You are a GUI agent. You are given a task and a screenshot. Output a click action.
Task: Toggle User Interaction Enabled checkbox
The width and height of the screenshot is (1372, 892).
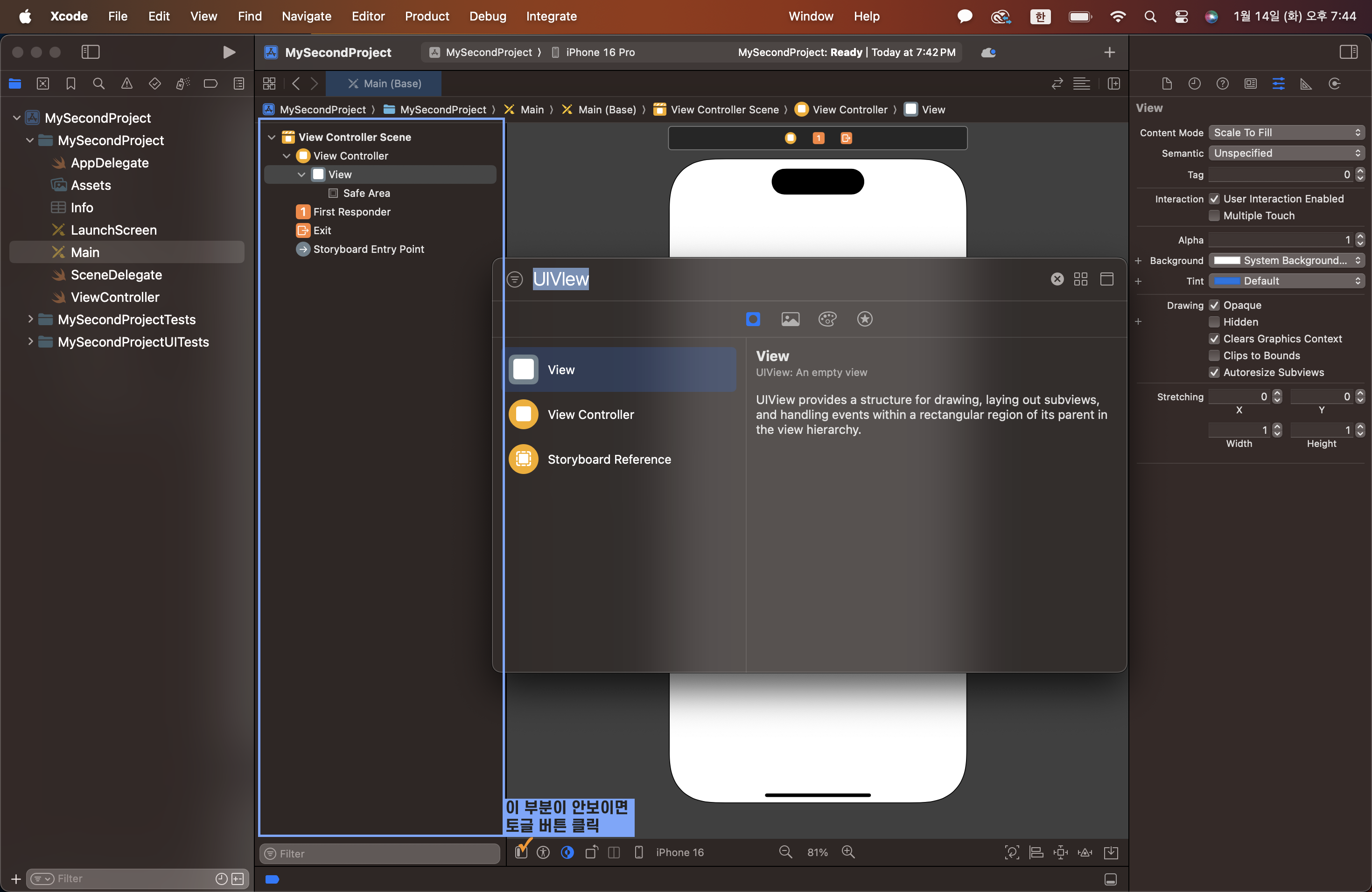[x=1214, y=199]
